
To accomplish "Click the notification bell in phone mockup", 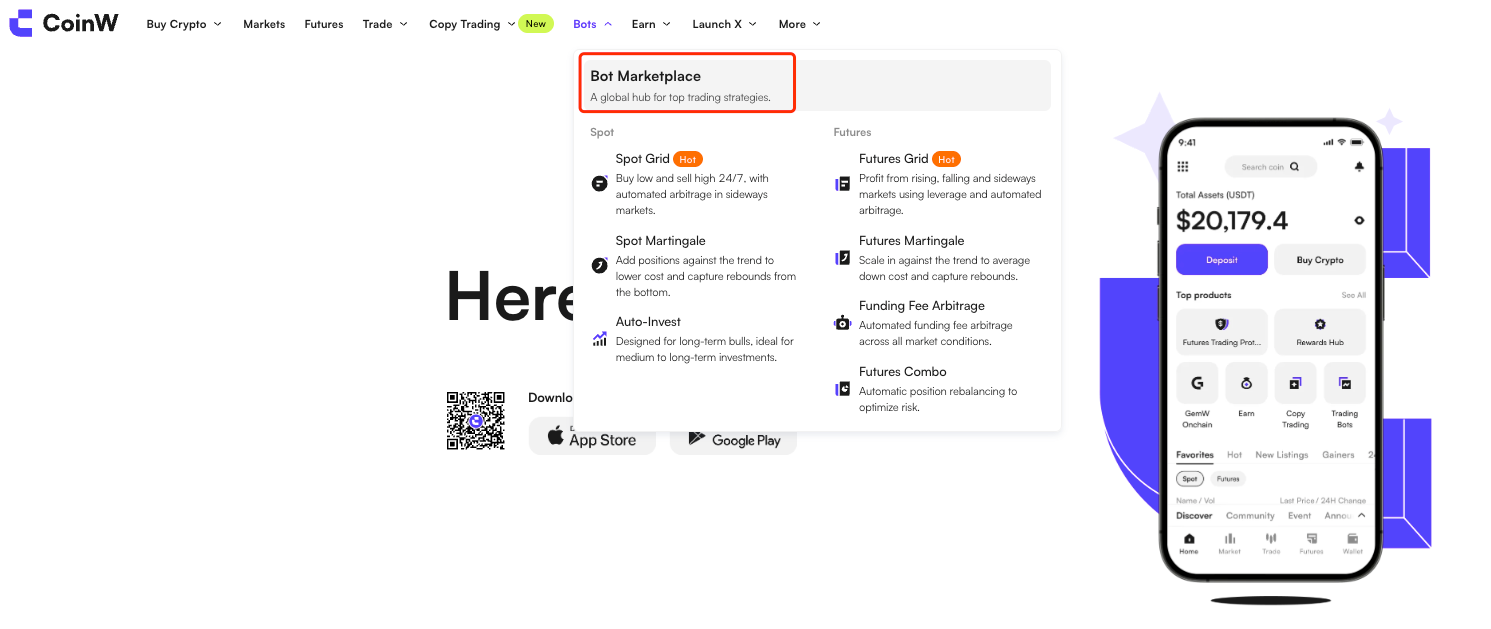I will (1358, 167).
